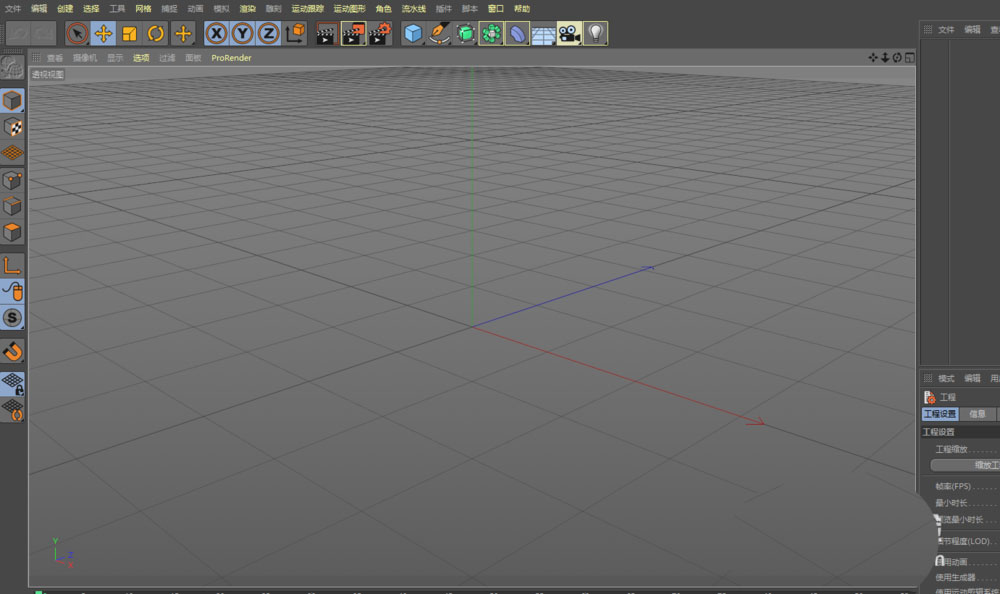Viewport: 1000px width, 594px height.
Task: Switch to the 信息 (Info) tab
Action: coord(977,414)
